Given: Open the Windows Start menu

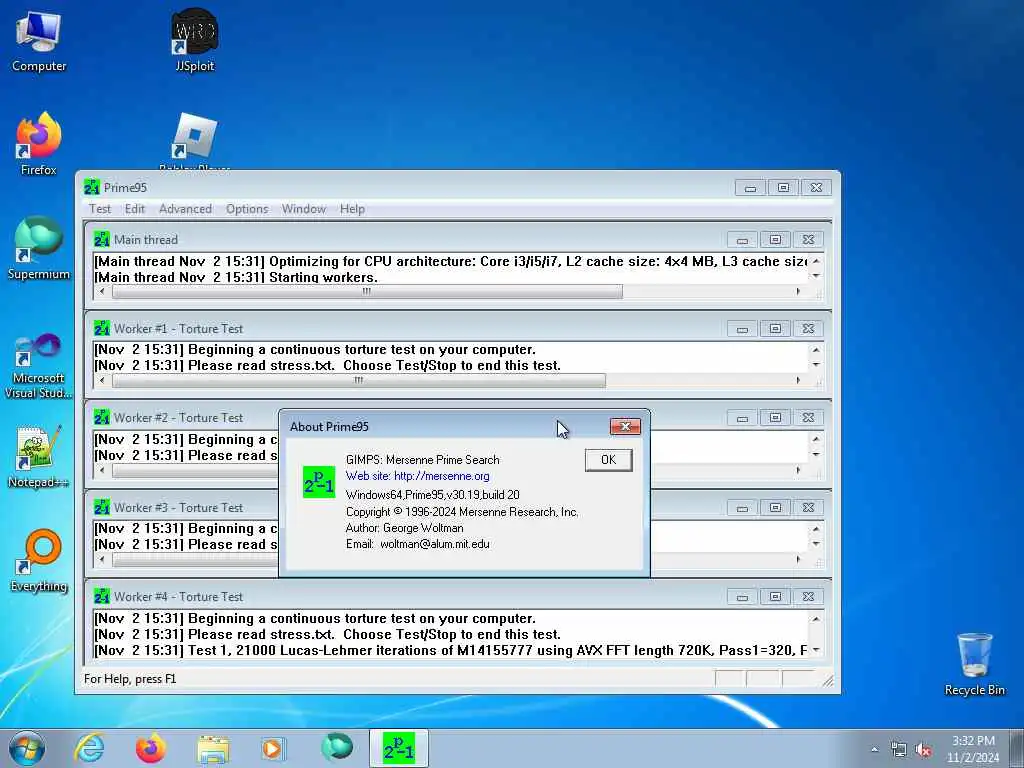Looking at the screenshot, I should (27, 748).
